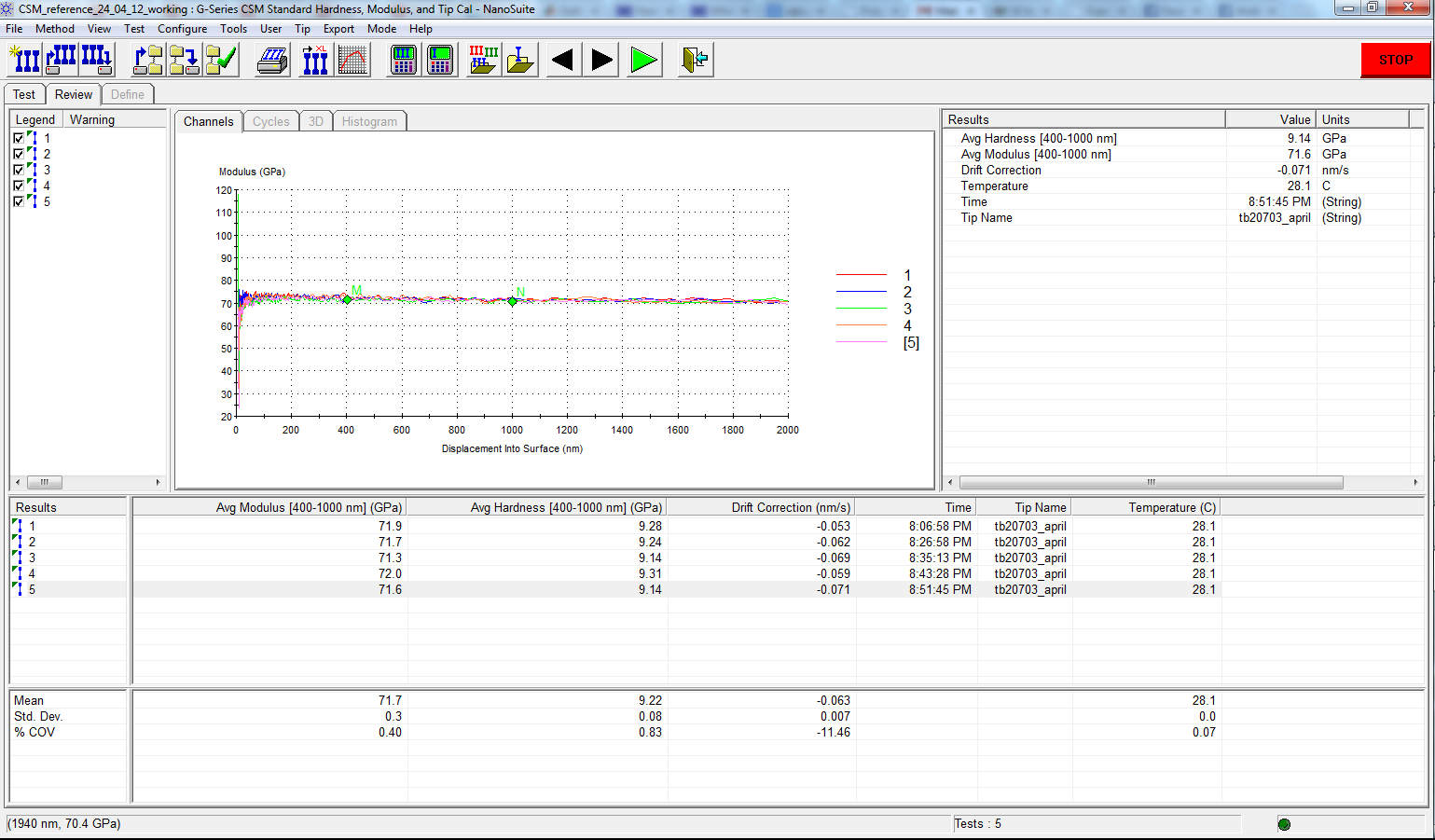The image size is (1435, 840).
Task: Disable test 5 legend checkbox
Action: click(x=19, y=201)
